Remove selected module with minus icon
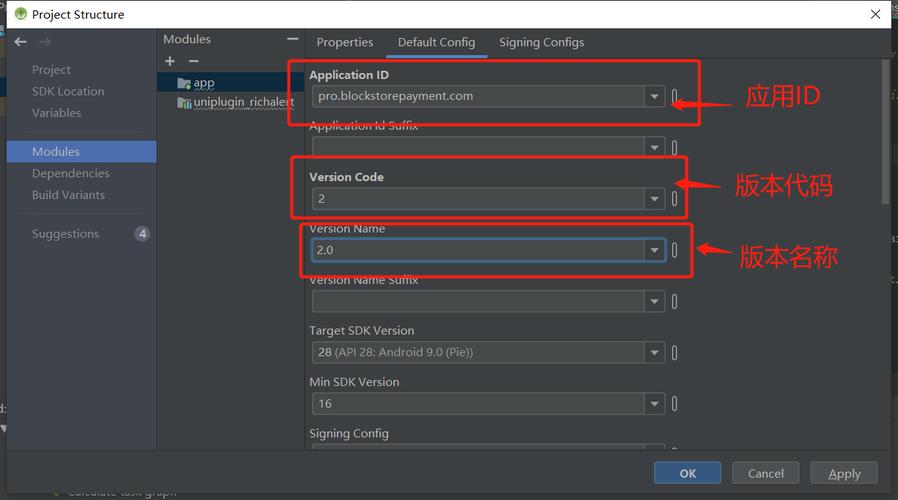Viewport: 898px width, 500px height. [194, 61]
